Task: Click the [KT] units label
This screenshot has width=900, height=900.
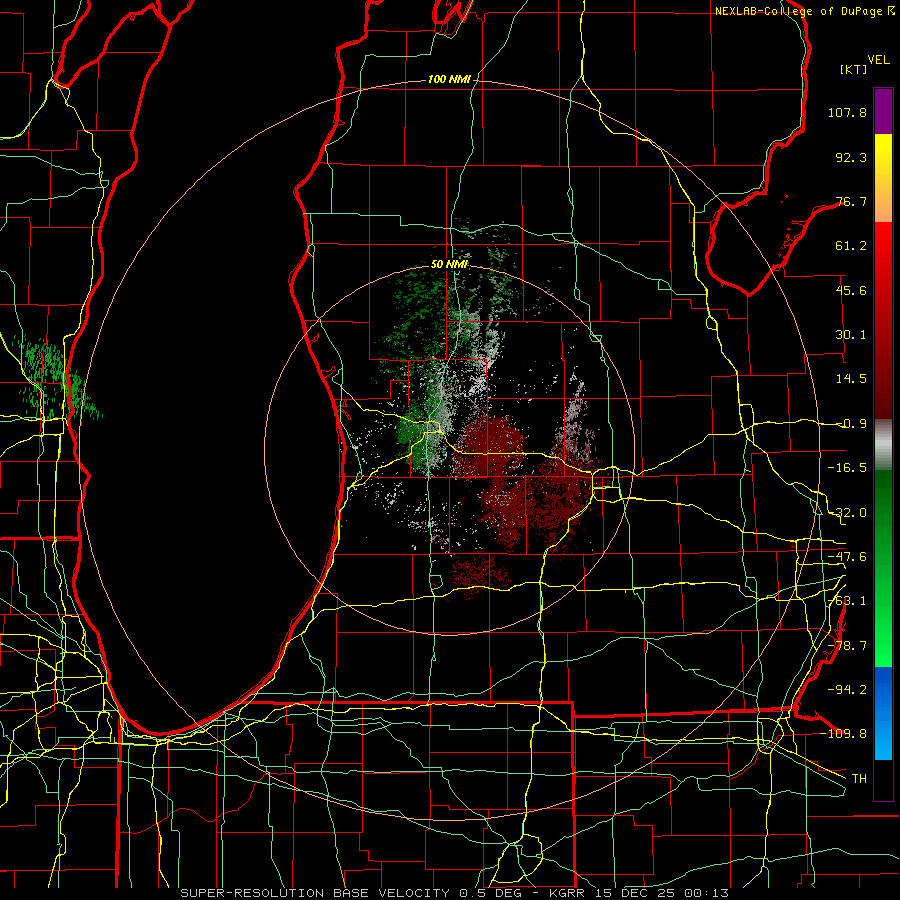Action: (854, 69)
